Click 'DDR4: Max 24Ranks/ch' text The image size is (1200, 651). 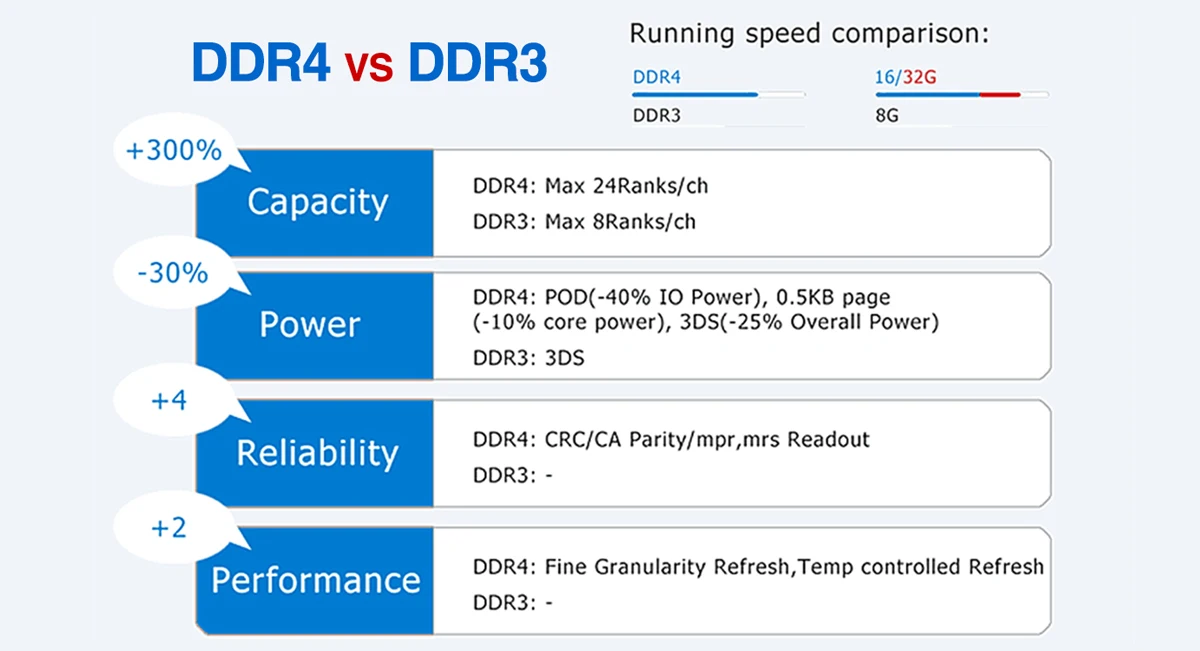591,186
